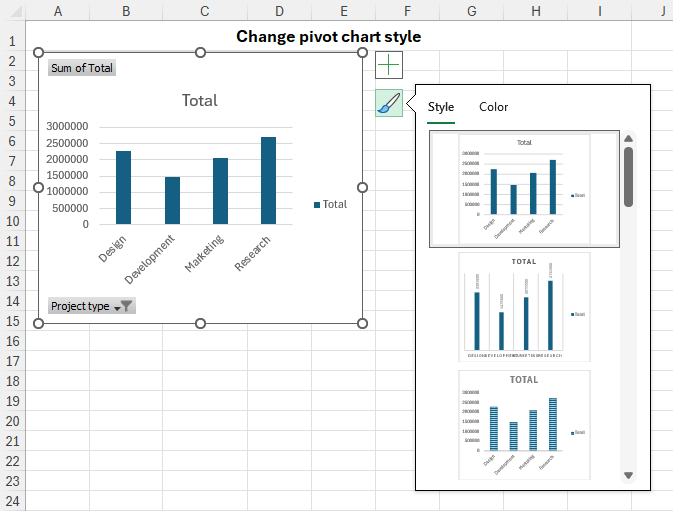The image size is (673, 511).
Task: Click the bottom-right chart resize handle
Action: coord(362,324)
